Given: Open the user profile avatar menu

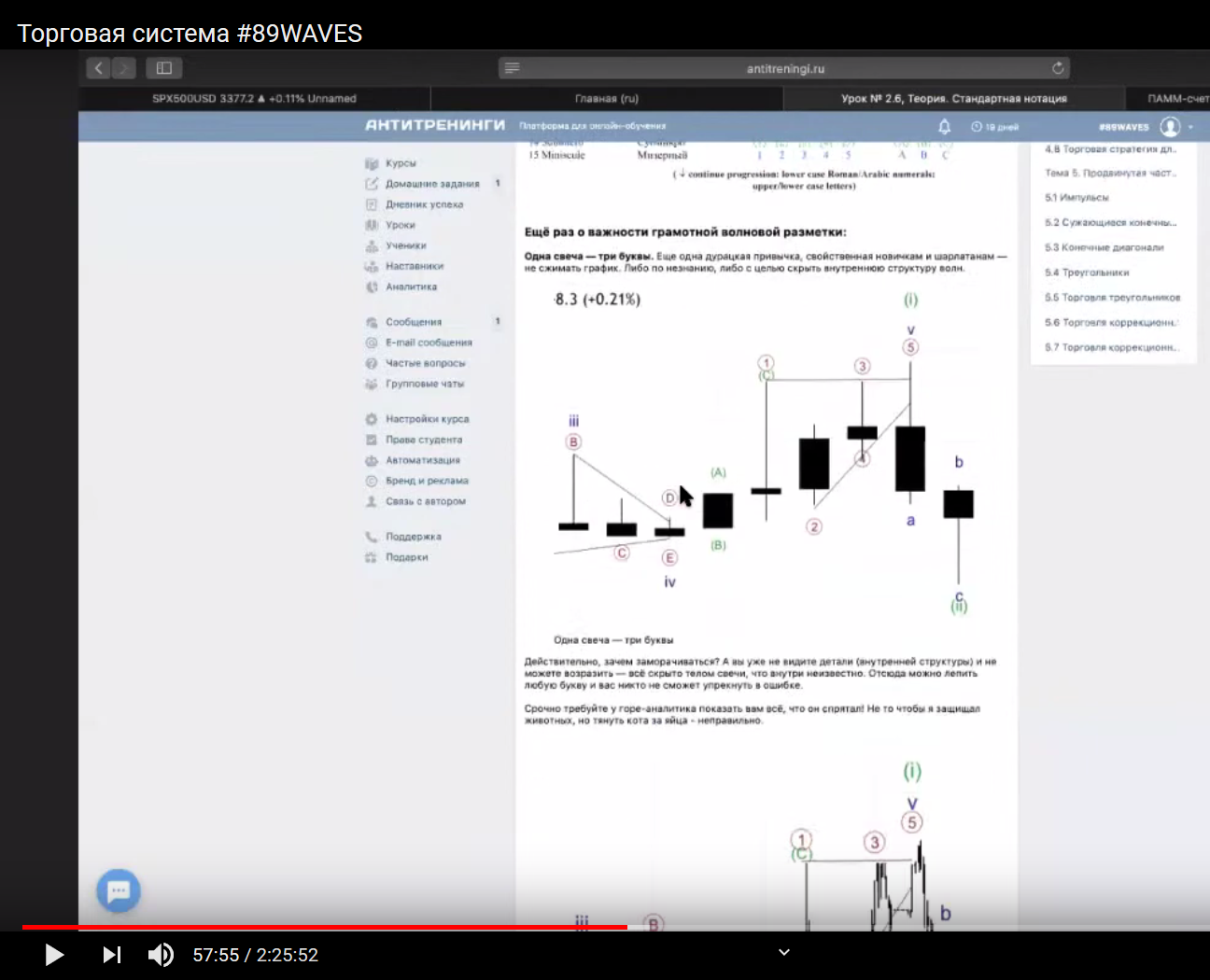Looking at the screenshot, I should pos(1170,127).
